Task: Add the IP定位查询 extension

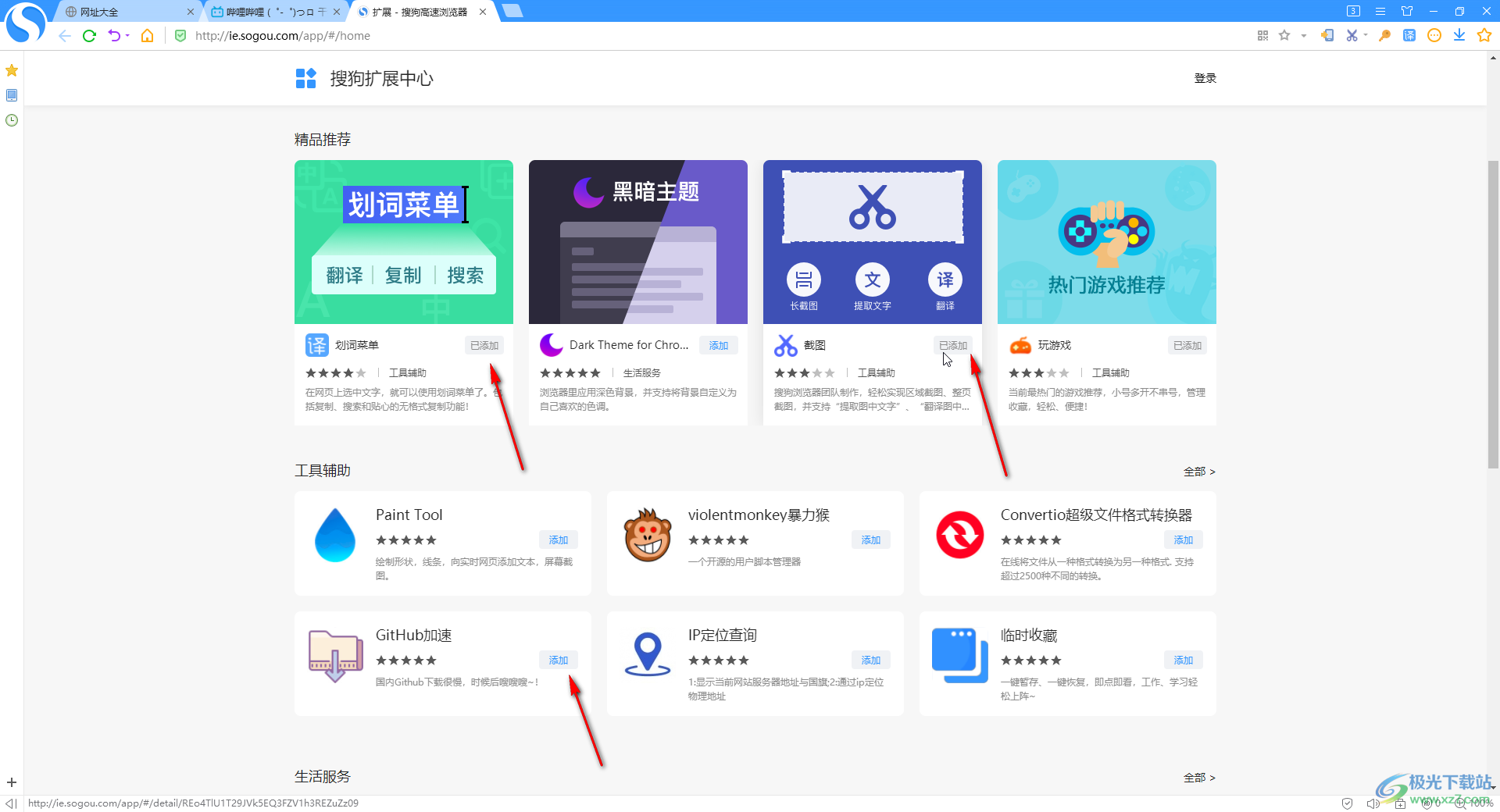Action: pyautogui.click(x=871, y=661)
